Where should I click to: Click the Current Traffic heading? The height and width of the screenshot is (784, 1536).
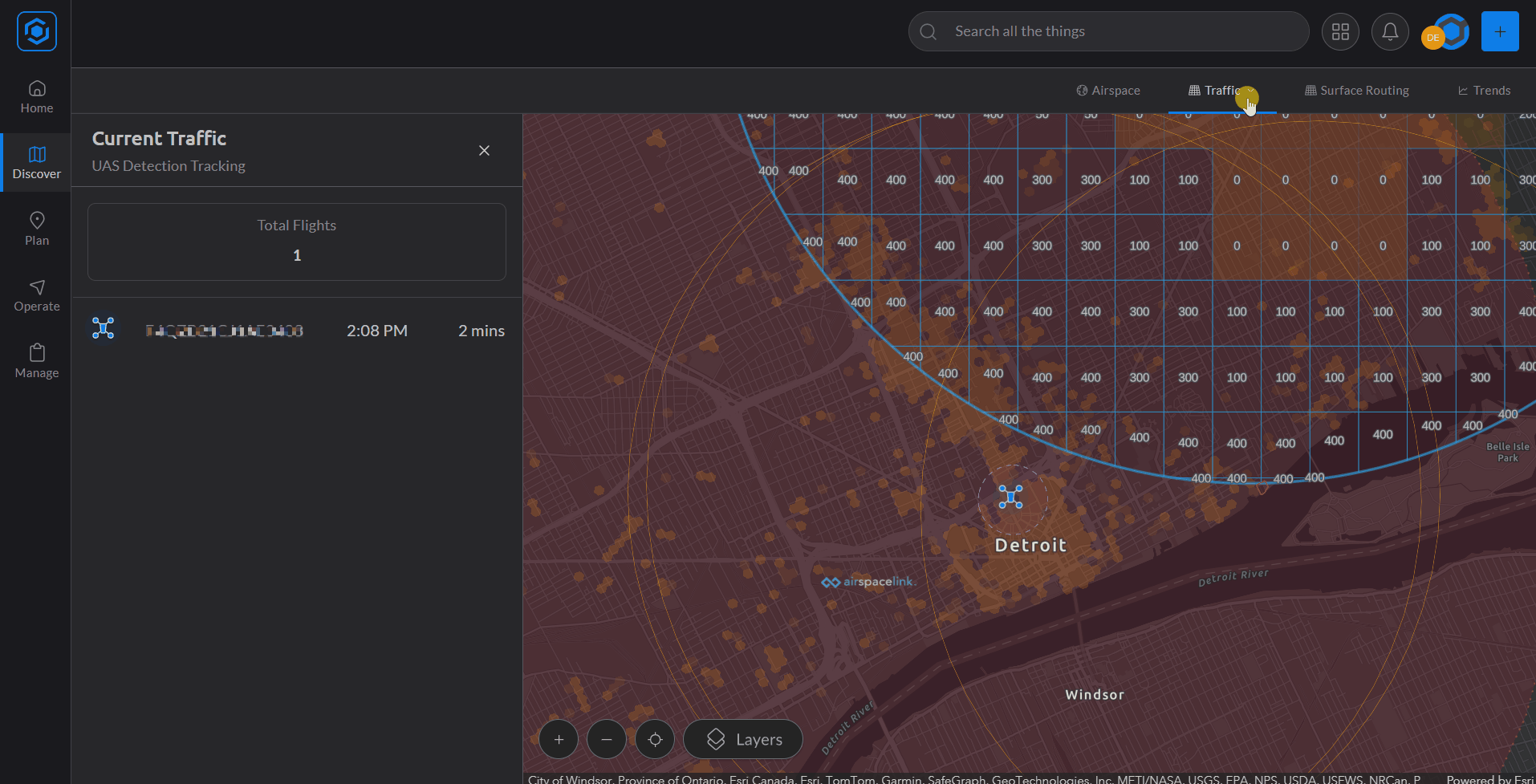pyautogui.click(x=159, y=138)
